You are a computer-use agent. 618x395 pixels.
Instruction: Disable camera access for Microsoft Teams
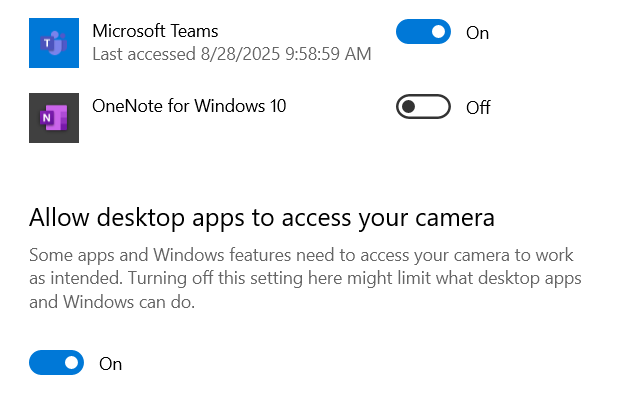(423, 32)
